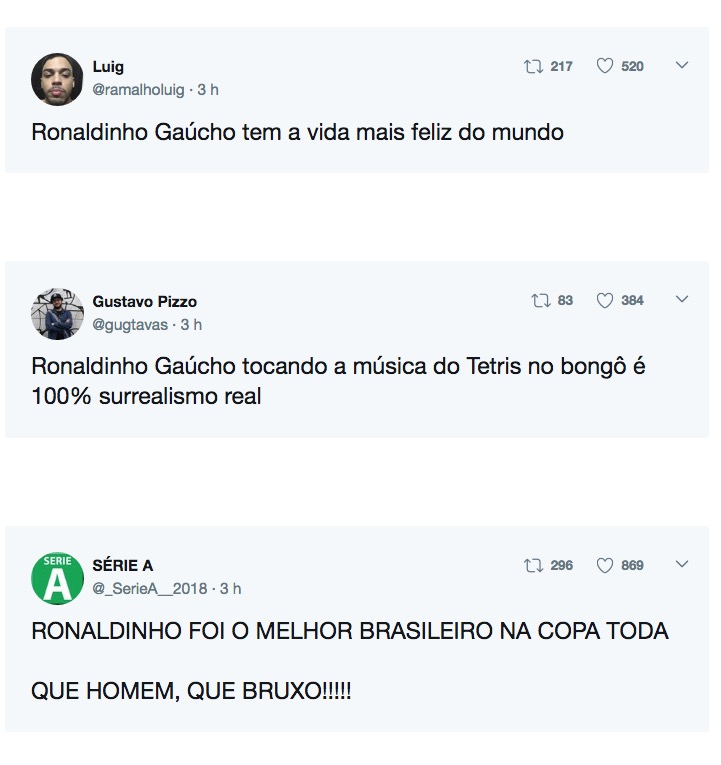
Task: Open the green SÉRIE A avatar
Action: pyautogui.click(x=57, y=578)
